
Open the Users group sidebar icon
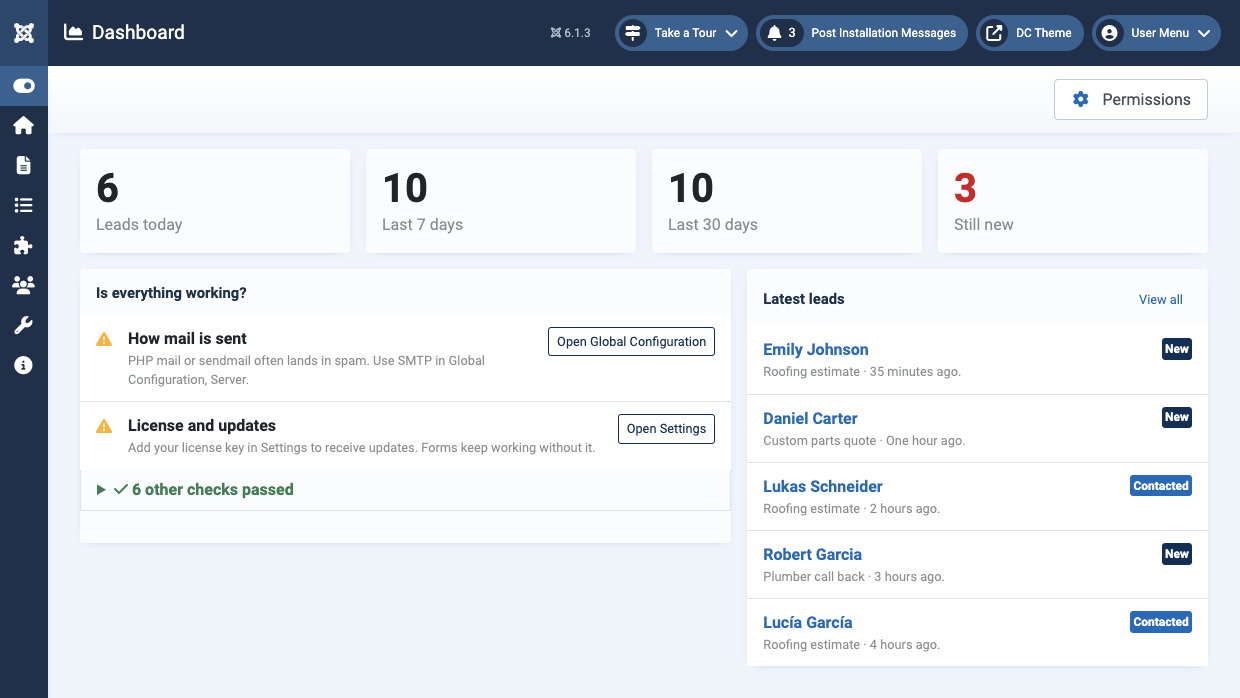point(24,285)
